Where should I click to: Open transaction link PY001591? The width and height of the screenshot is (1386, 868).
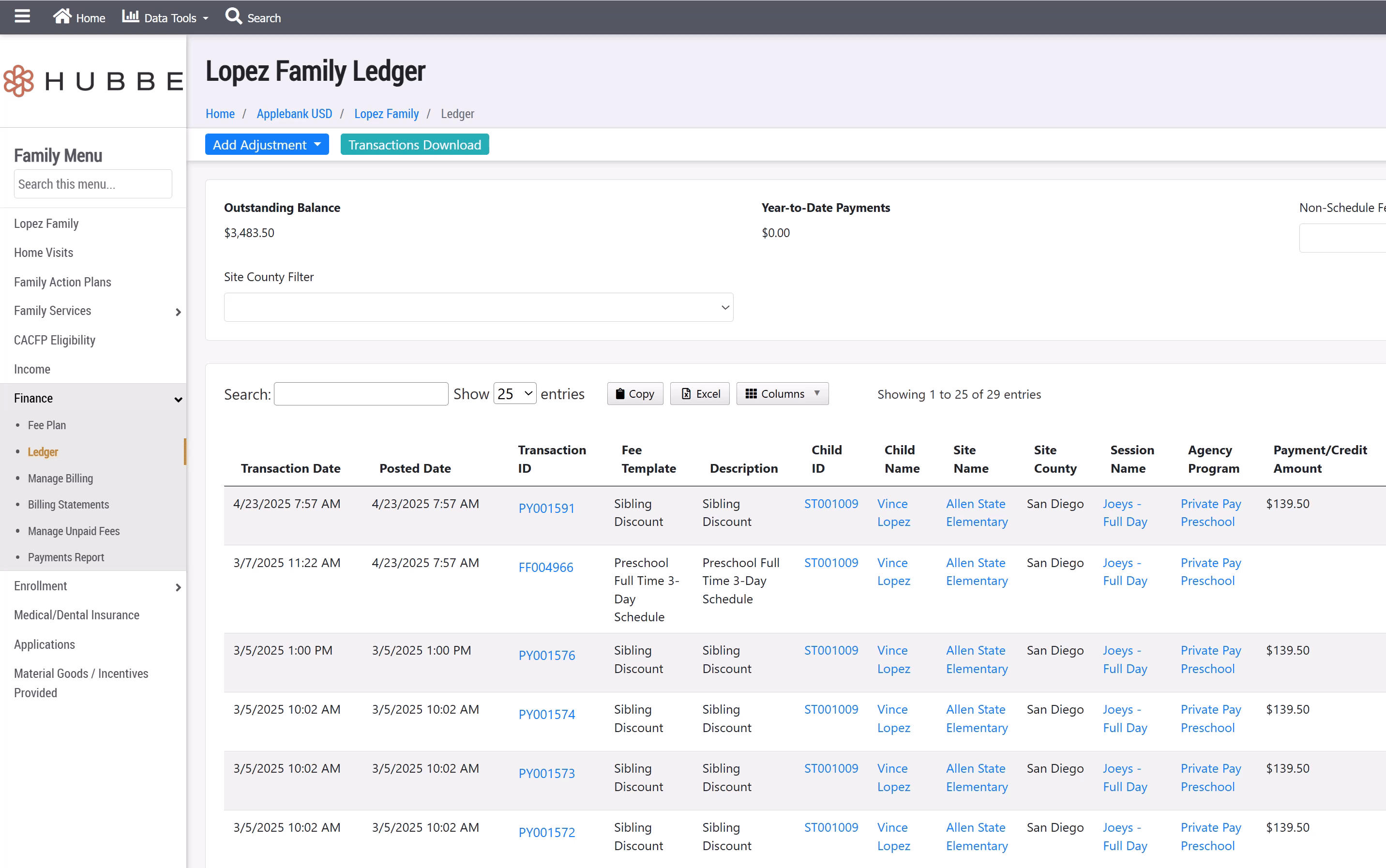click(546, 508)
